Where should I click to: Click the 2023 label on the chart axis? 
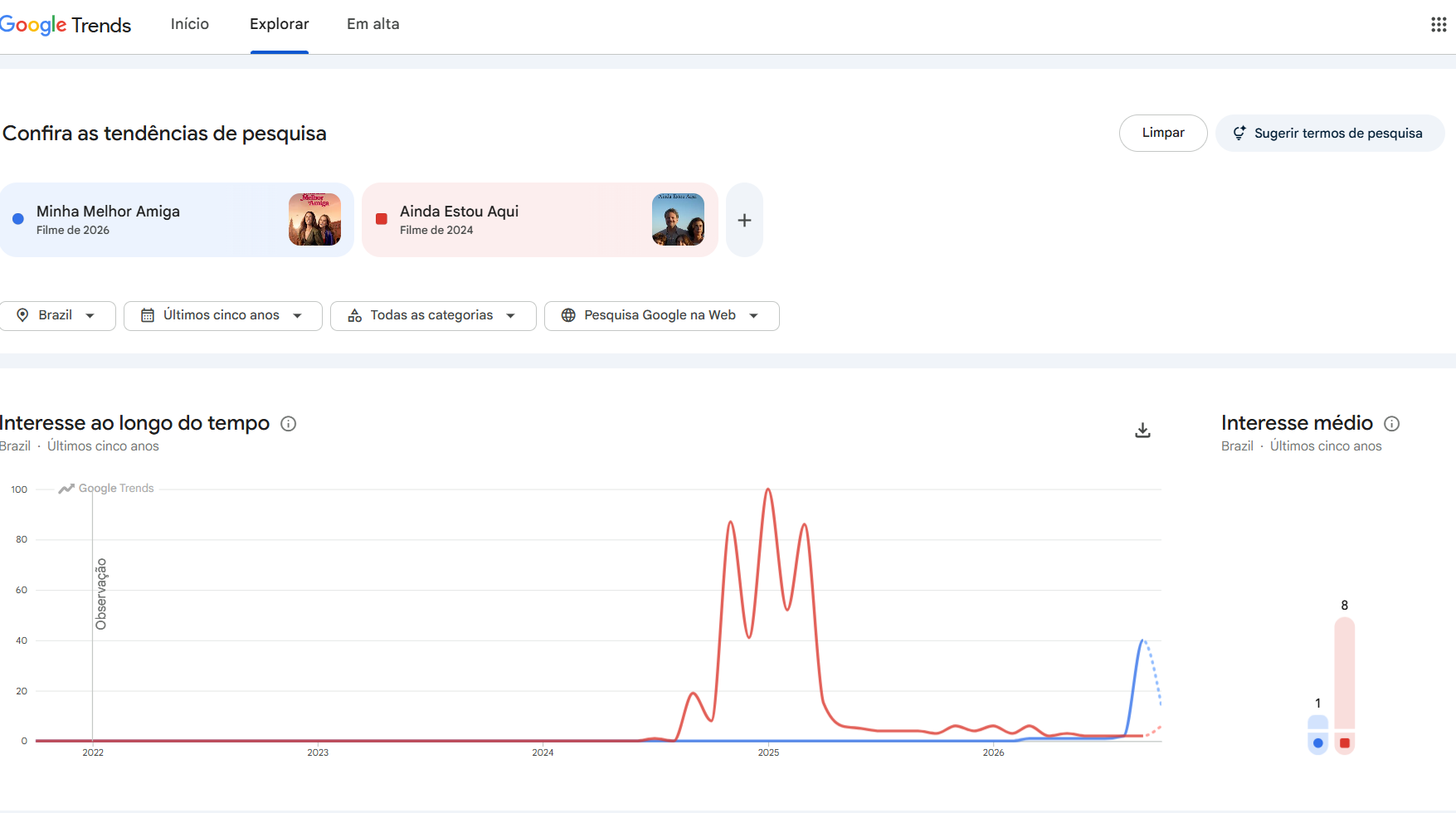318,752
